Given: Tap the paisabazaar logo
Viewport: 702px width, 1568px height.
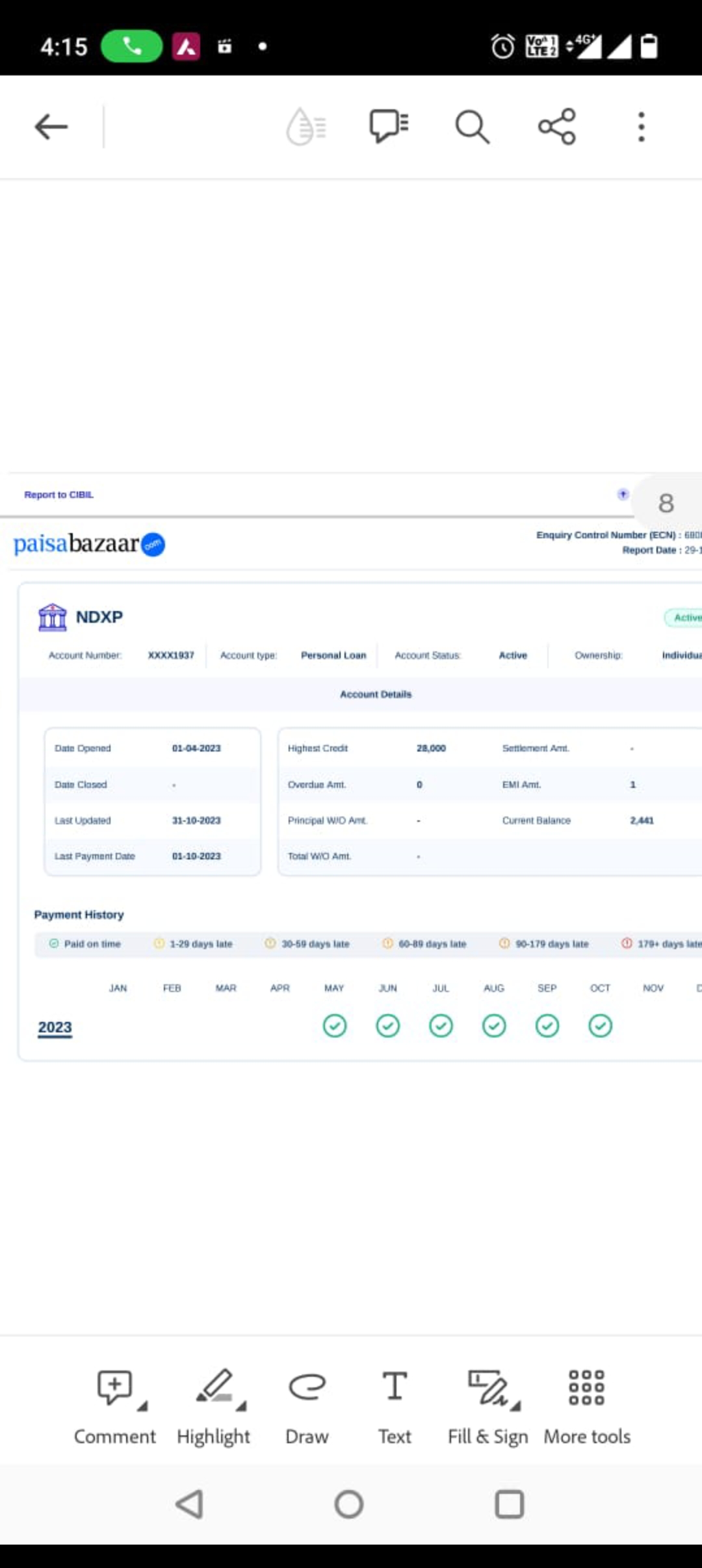Looking at the screenshot, I should 89,544.
